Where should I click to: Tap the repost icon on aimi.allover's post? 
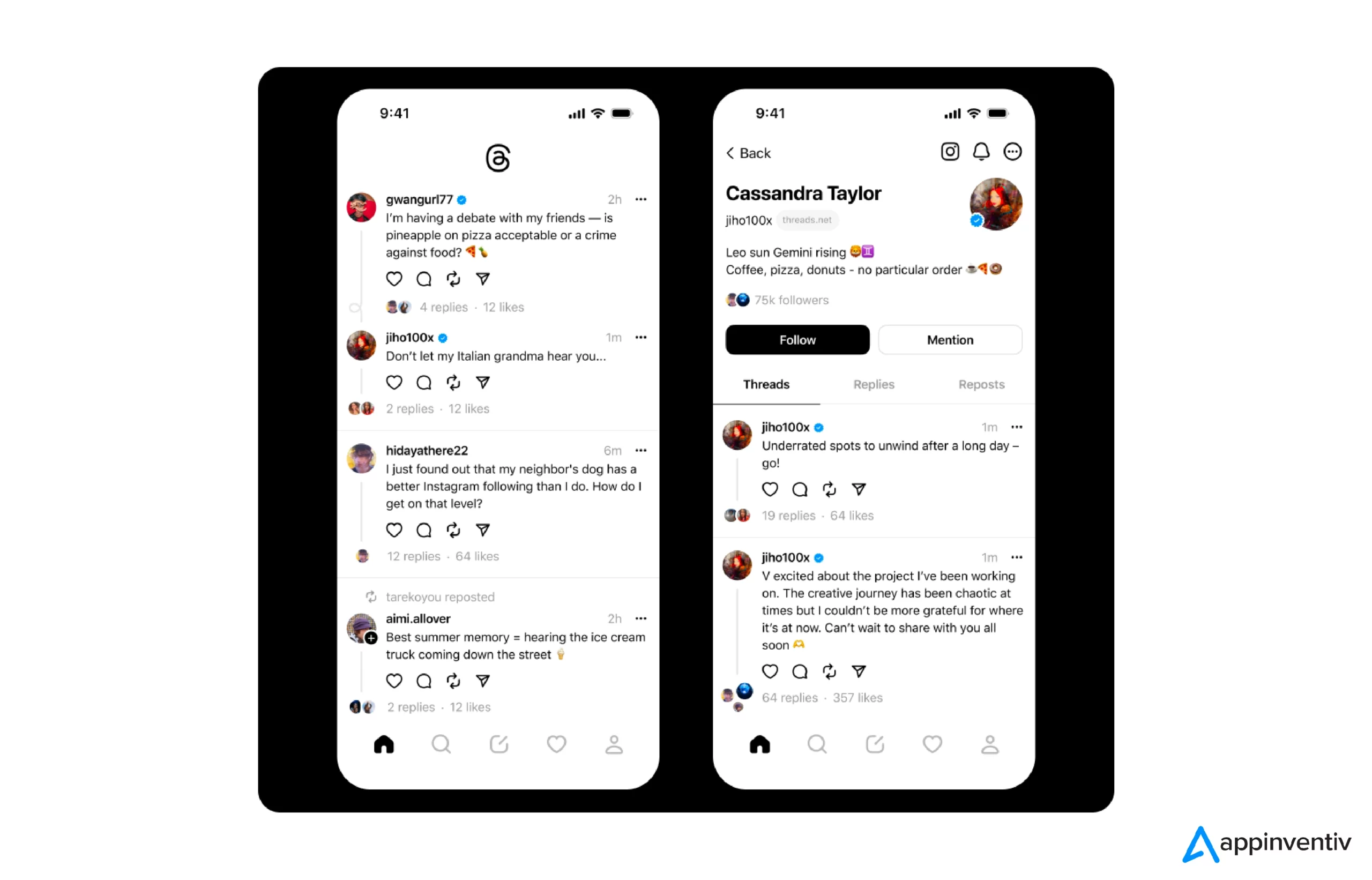(x=453, y=681)
